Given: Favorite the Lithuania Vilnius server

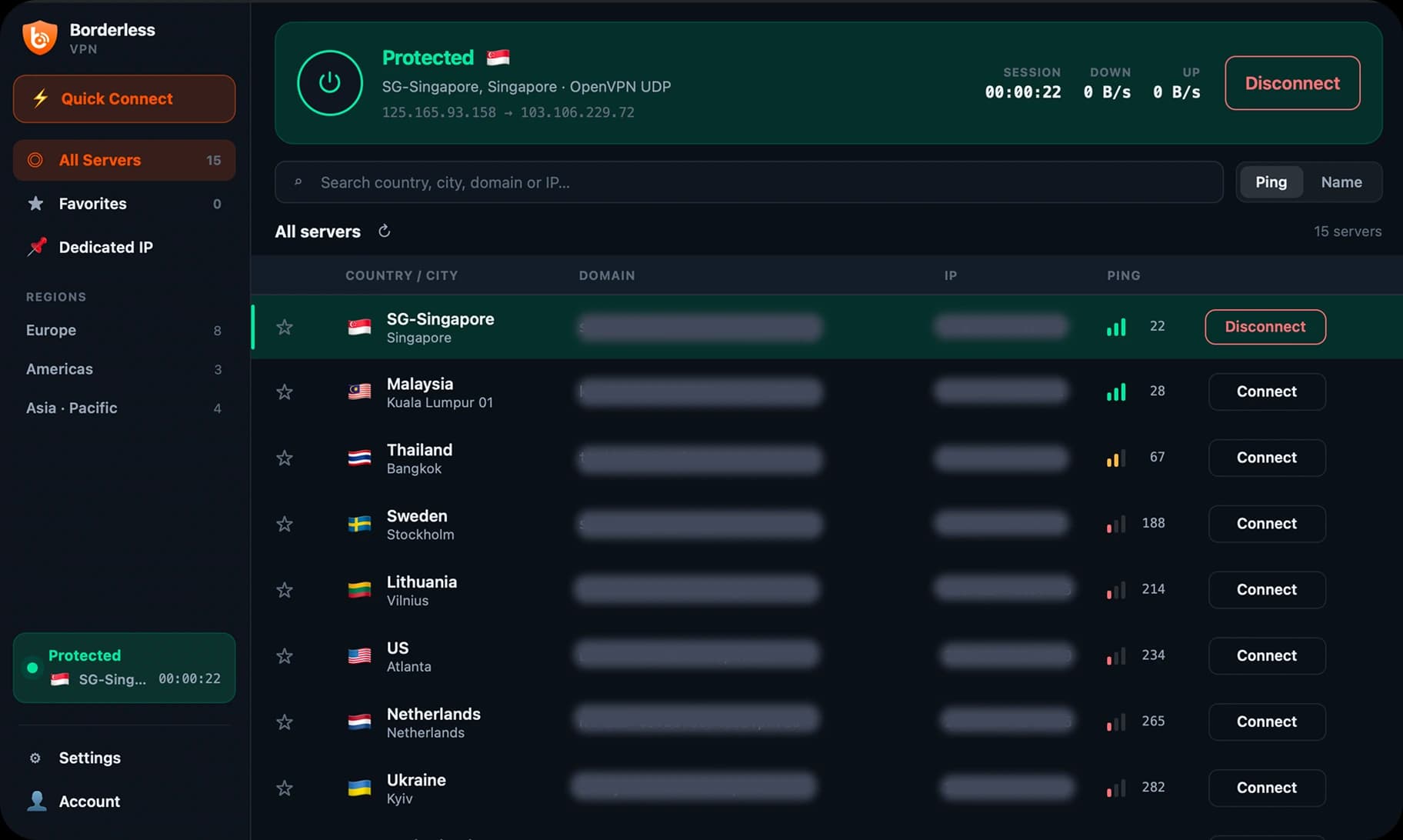Looking at the screenshot, I should 285,590.
